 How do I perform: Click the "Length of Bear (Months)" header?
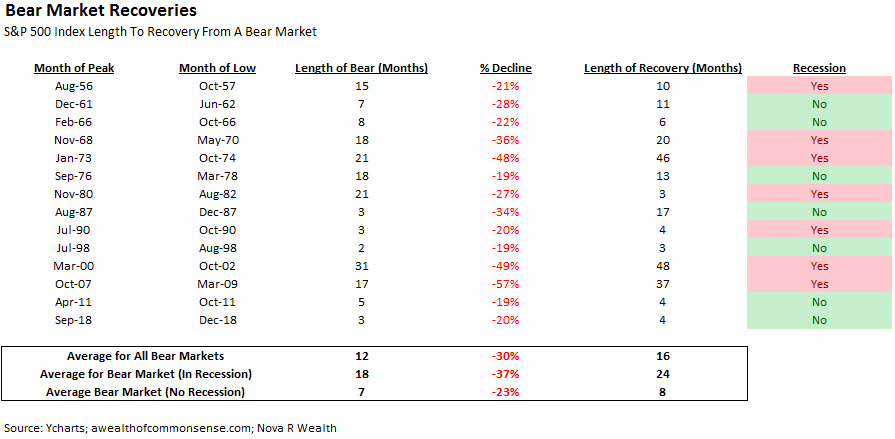[x=362, y=68]
